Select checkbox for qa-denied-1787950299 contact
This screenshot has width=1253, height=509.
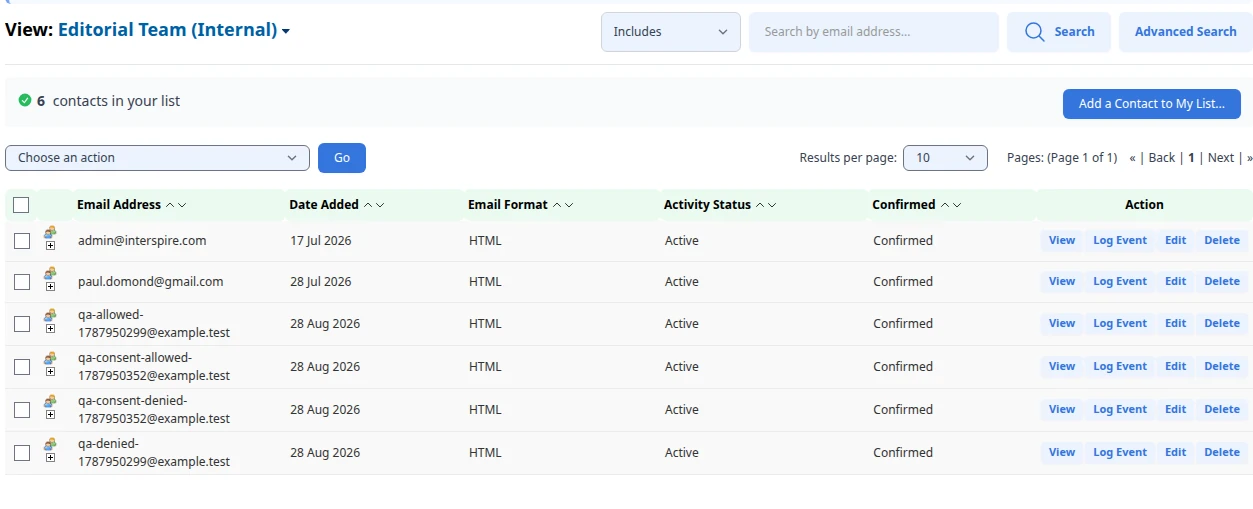coord(21,453)
